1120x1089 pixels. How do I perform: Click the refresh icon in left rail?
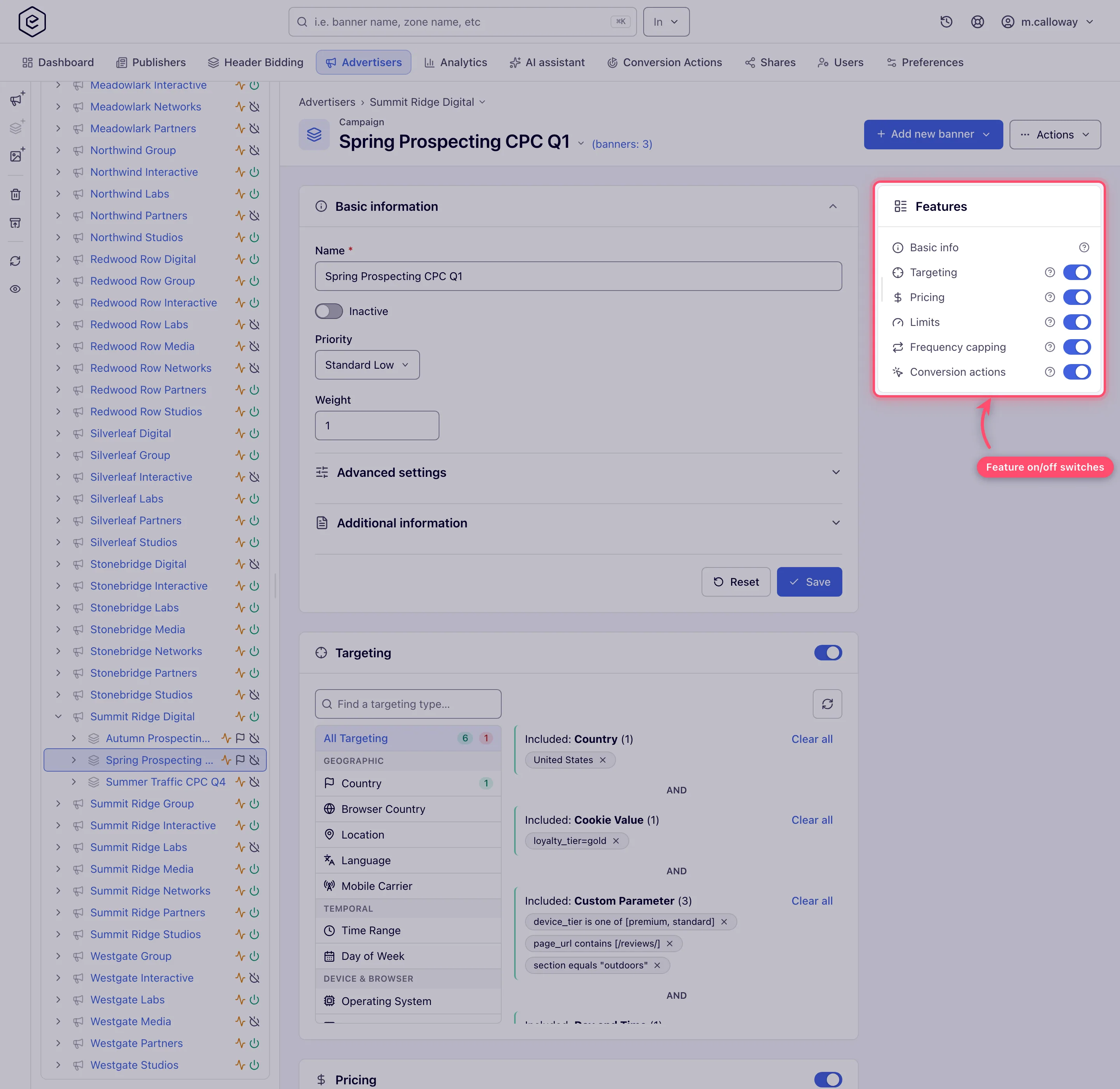(x=16, y=261)
